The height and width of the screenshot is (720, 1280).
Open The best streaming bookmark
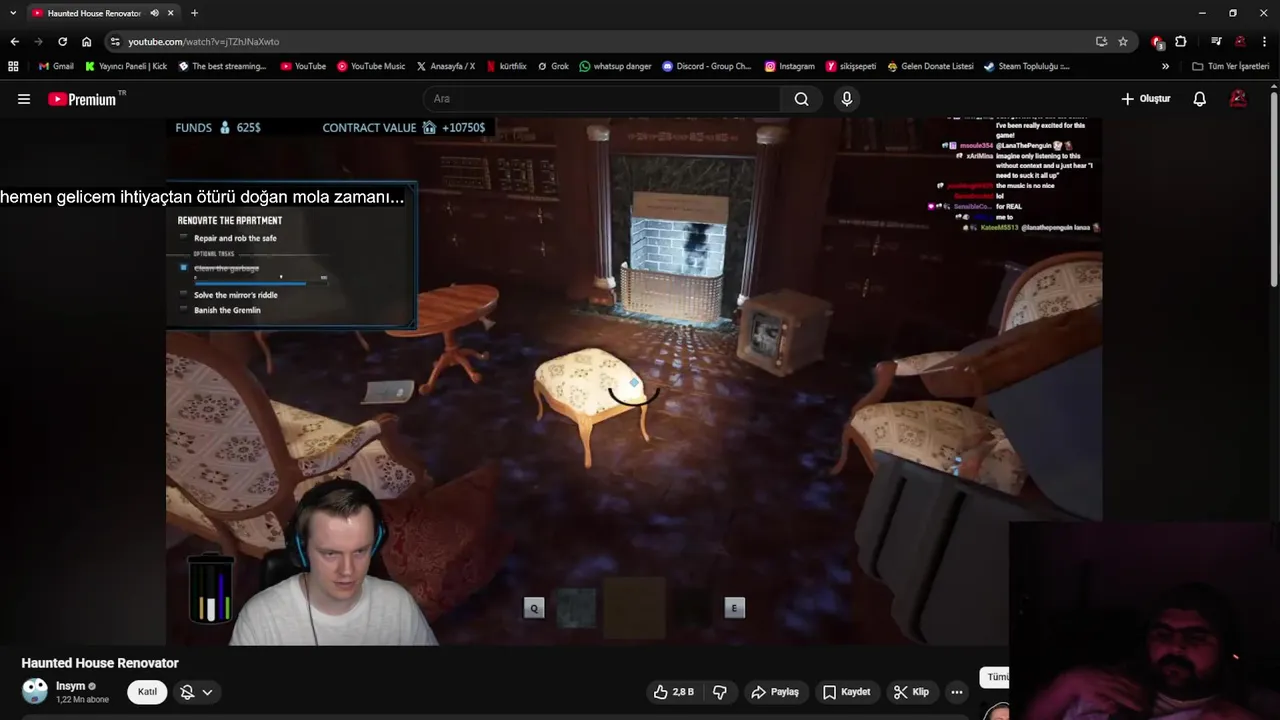(222, 66)
